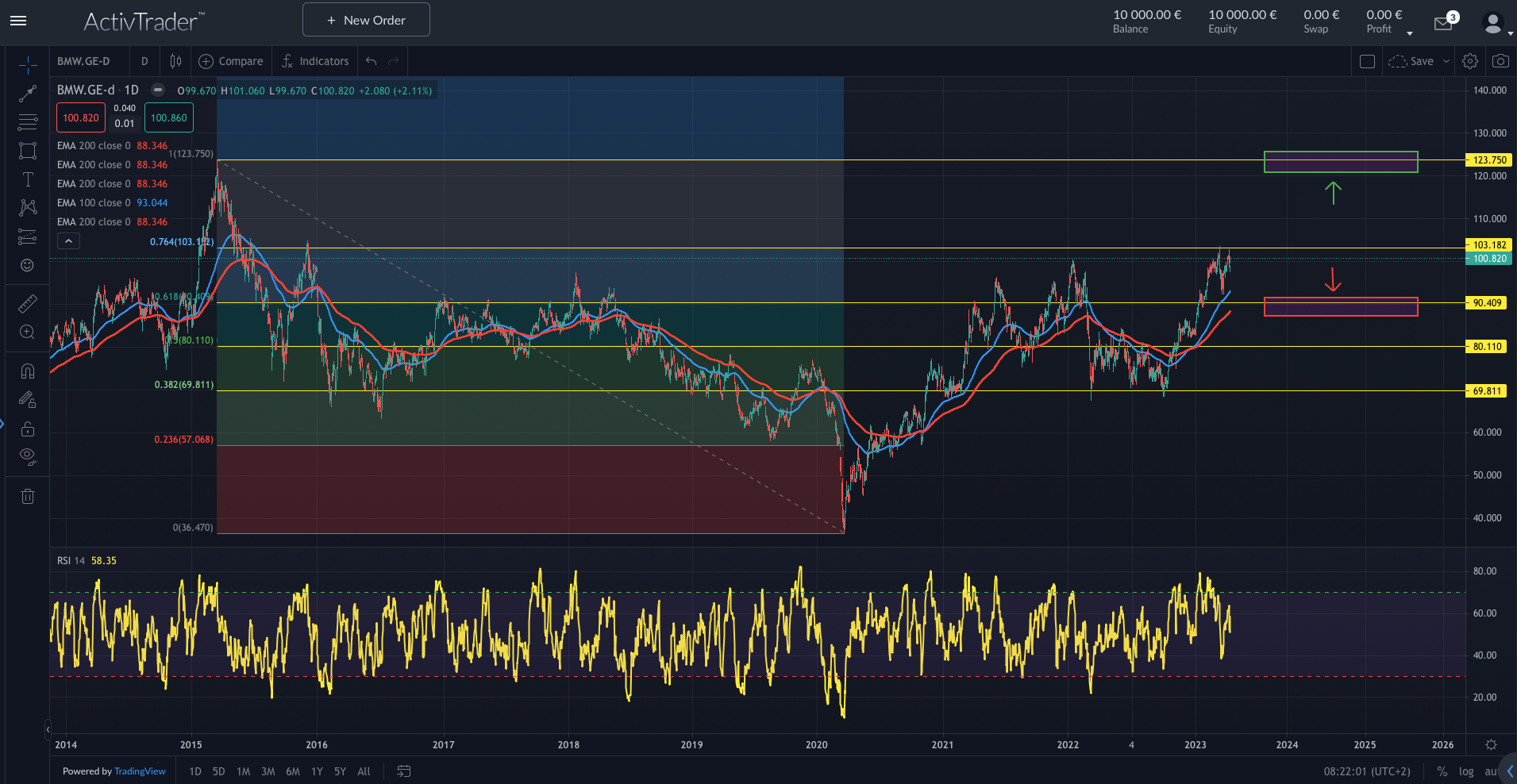This screenshot has height=784, width=1517.
Task: Click the New Order button
Action: (x=366, y=20)
